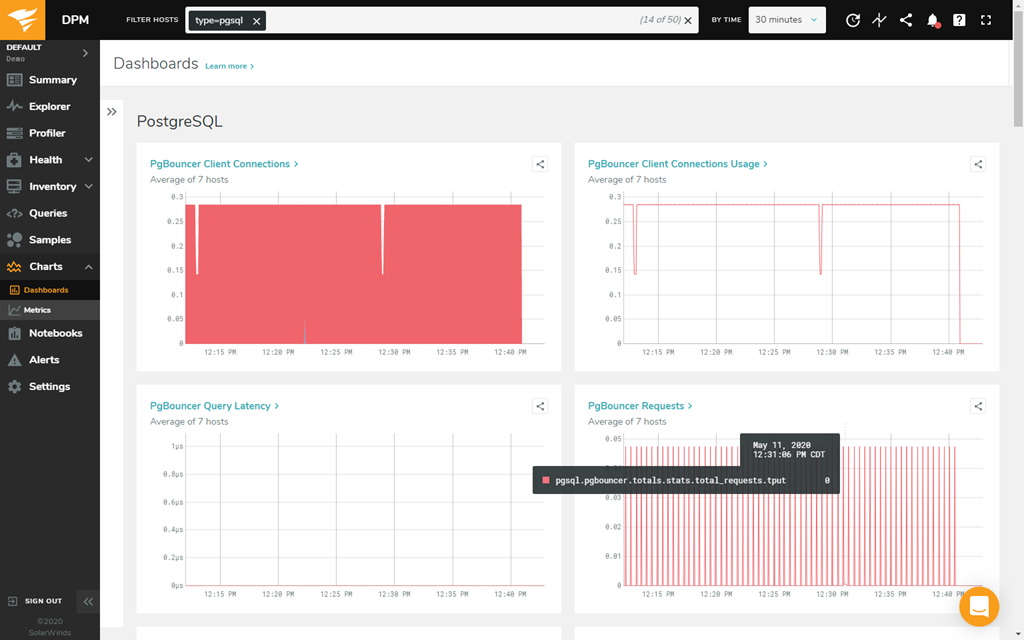The image size is (1024, 640).
Task: Click the activity pulse icon in header
Action: point(879,20)
